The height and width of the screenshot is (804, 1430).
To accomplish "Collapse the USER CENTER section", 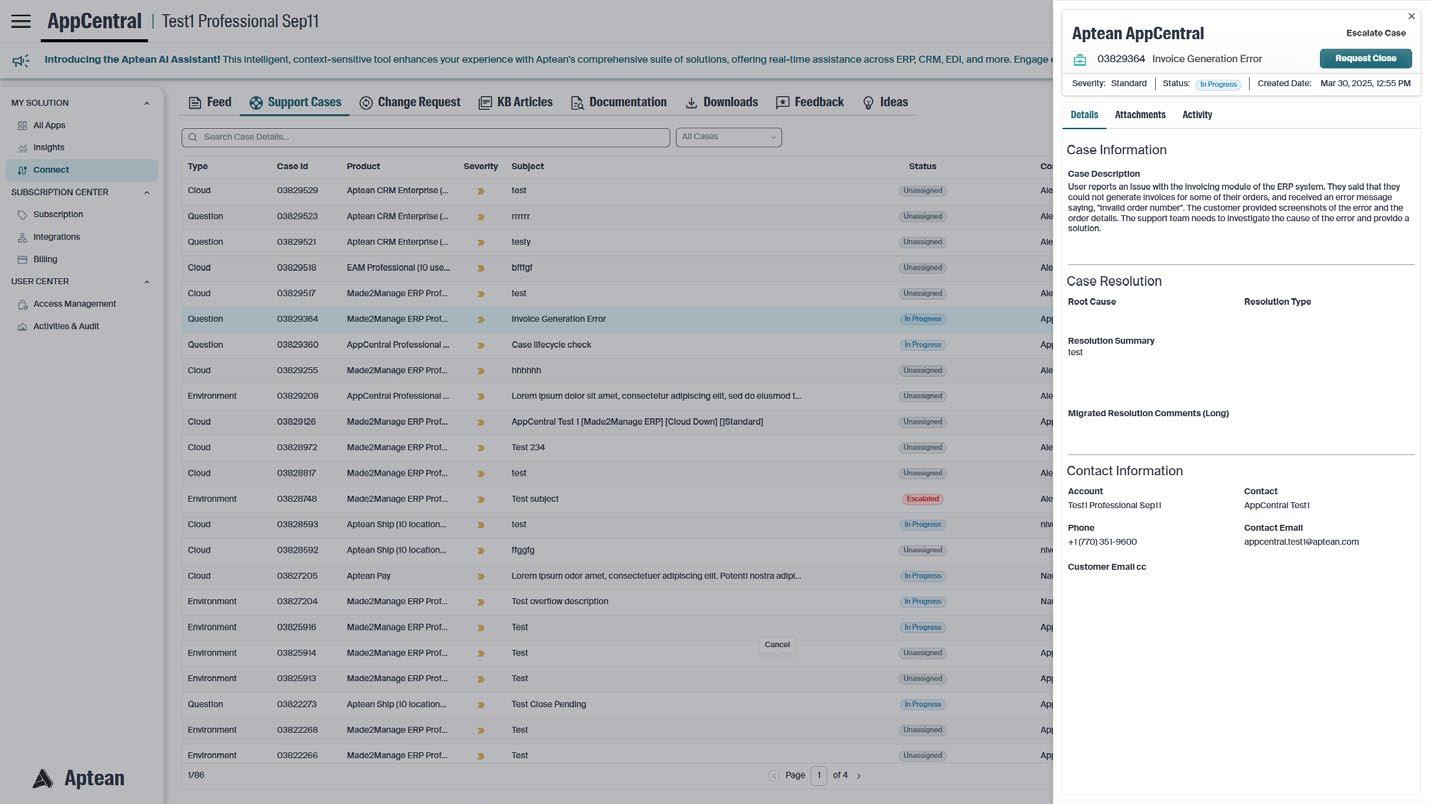I will coord(146,282).
